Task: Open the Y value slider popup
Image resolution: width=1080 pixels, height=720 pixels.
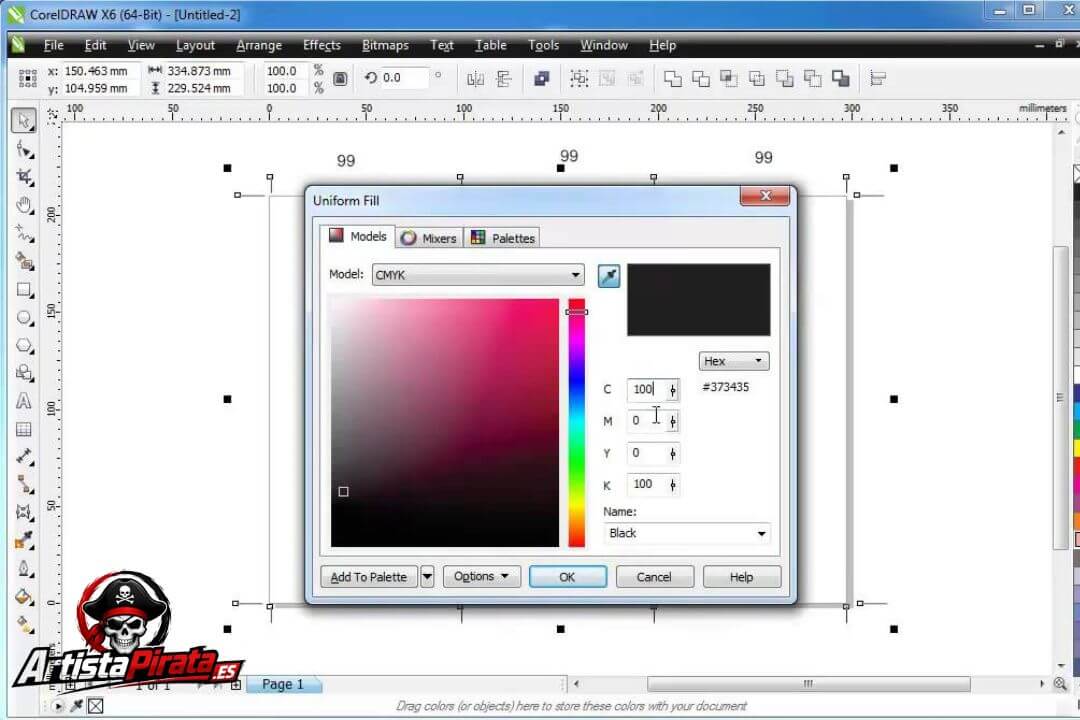Action: click(x=673, y=453)
